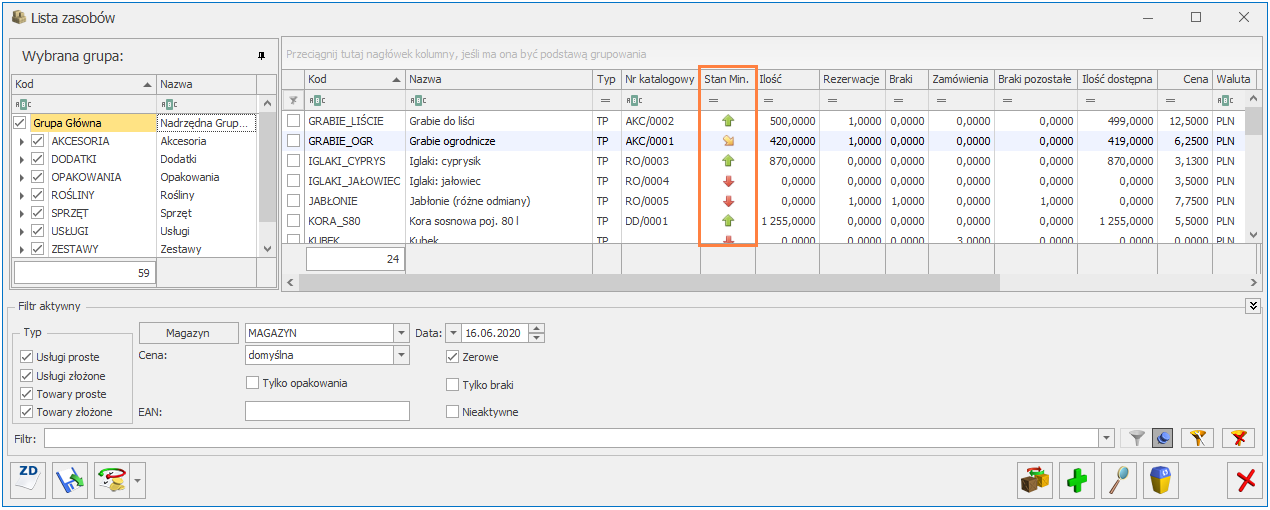
Task: Sort by Stan Min. column header
Action: 727,79
